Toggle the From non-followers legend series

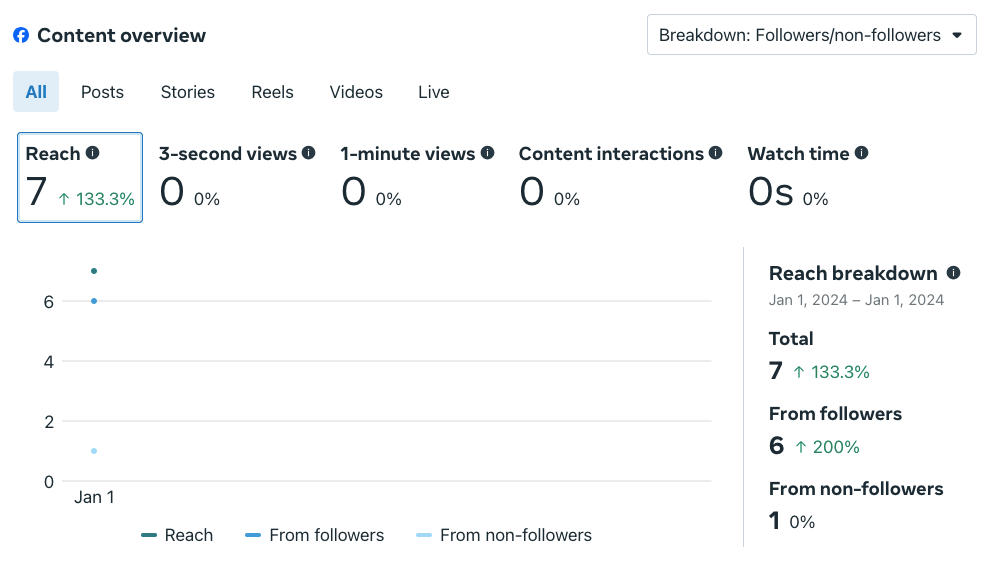[504, 535]
